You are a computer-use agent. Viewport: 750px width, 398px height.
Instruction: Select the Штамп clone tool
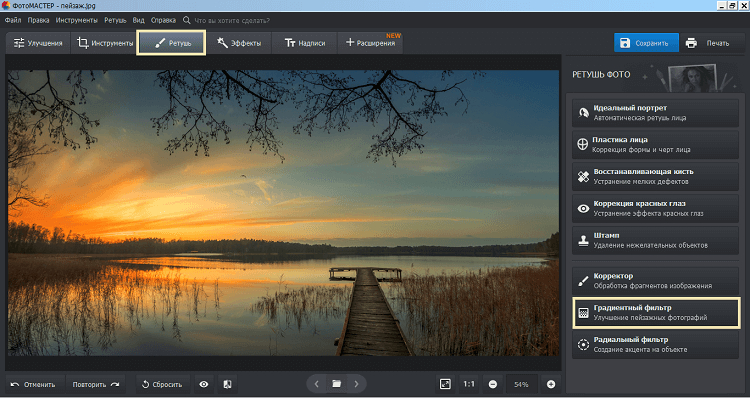coord(655,240)
